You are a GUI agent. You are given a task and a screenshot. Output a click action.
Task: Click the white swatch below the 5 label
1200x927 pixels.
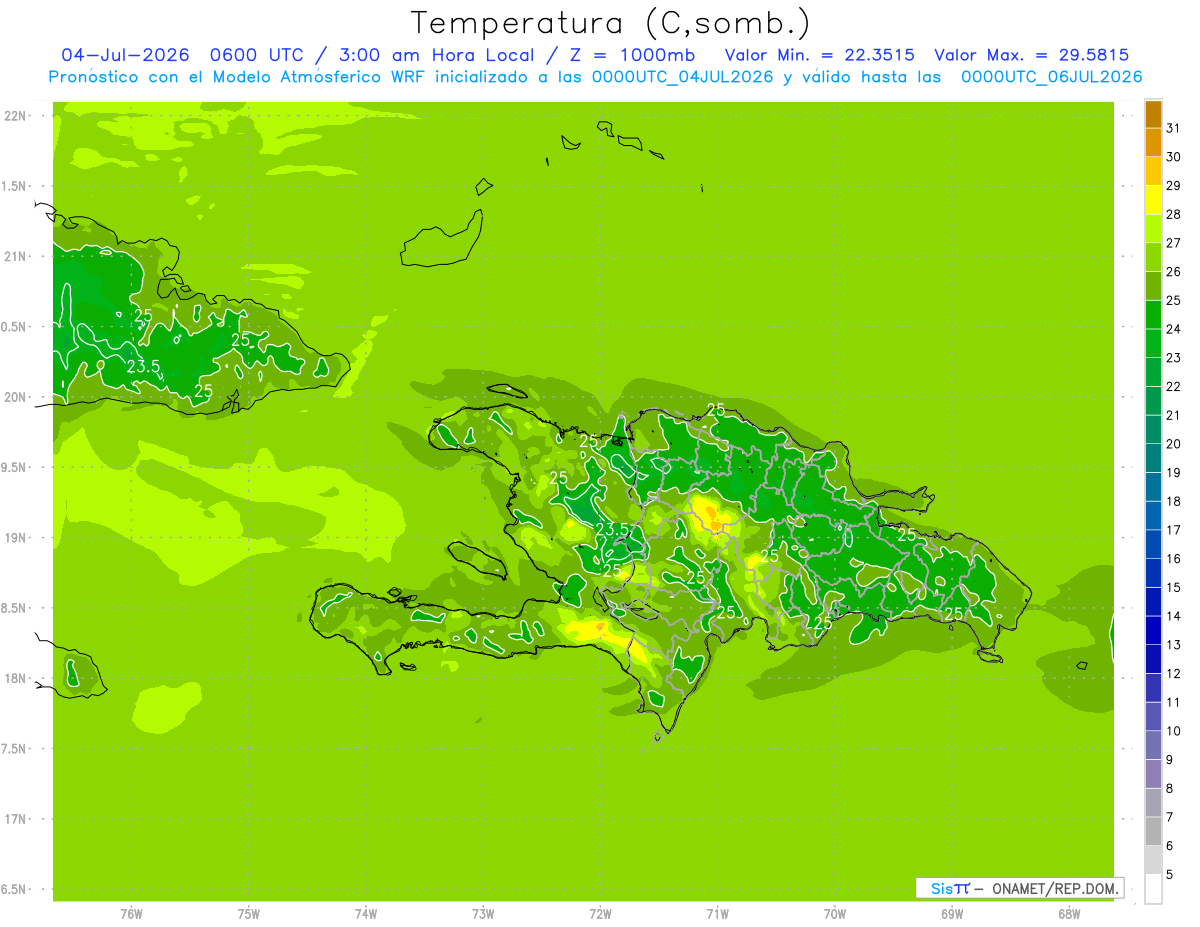1153,889
